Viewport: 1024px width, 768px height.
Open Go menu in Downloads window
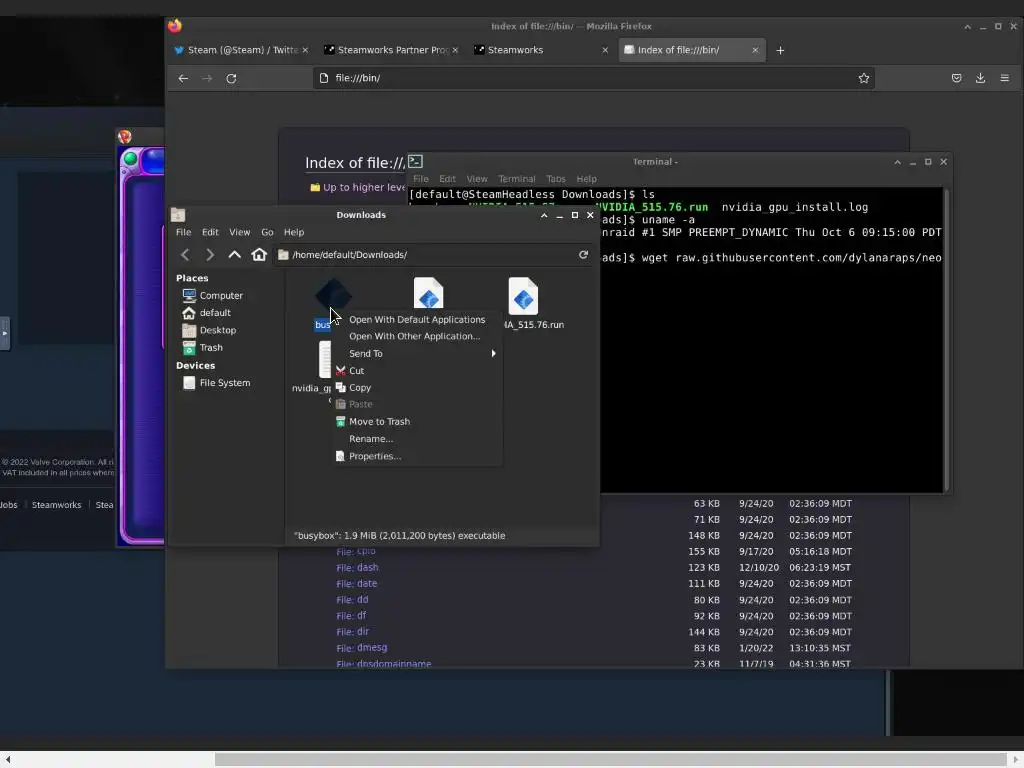pos(267,232)
